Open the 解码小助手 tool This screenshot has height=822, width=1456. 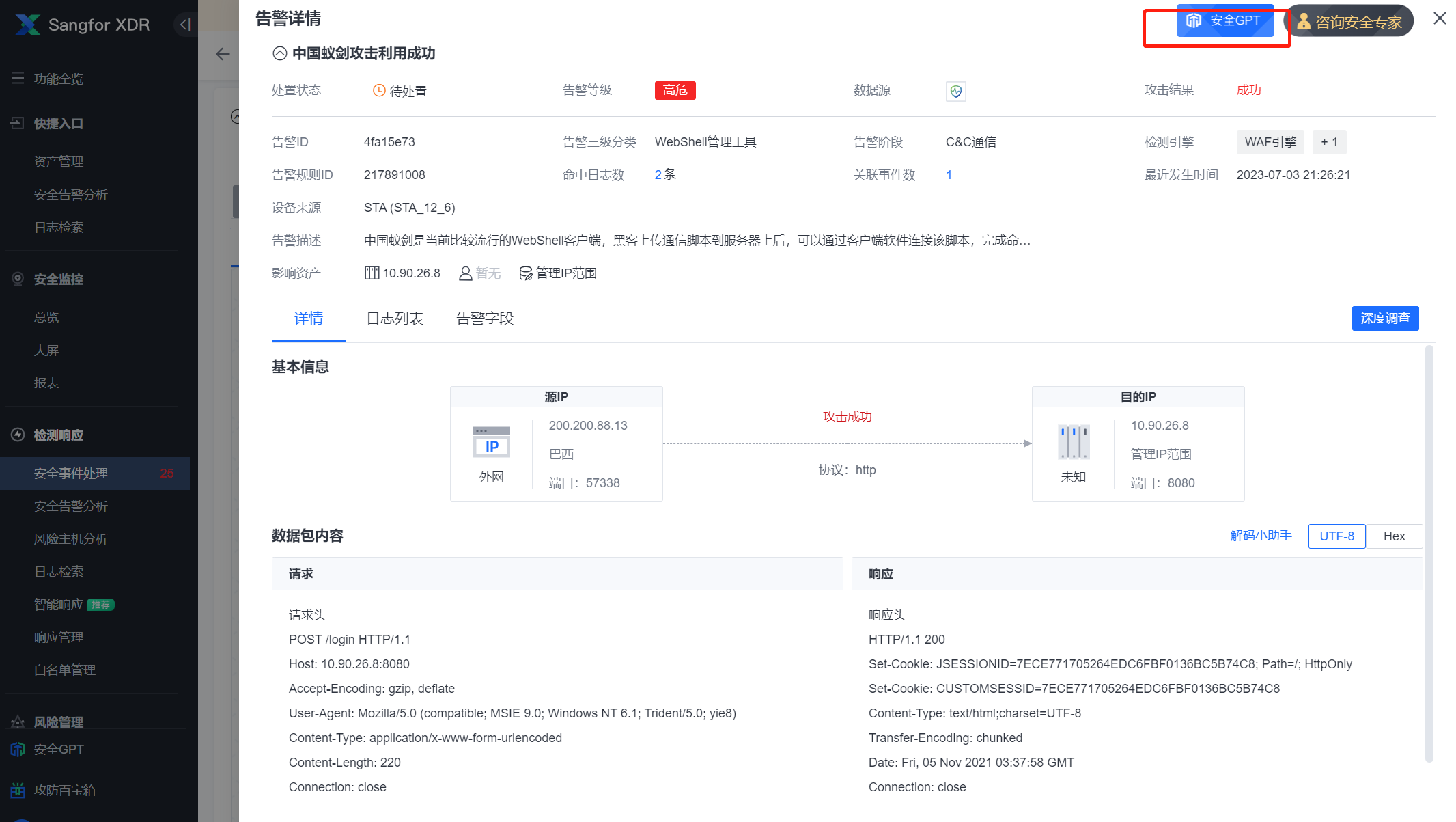[x=1260, y=536]
